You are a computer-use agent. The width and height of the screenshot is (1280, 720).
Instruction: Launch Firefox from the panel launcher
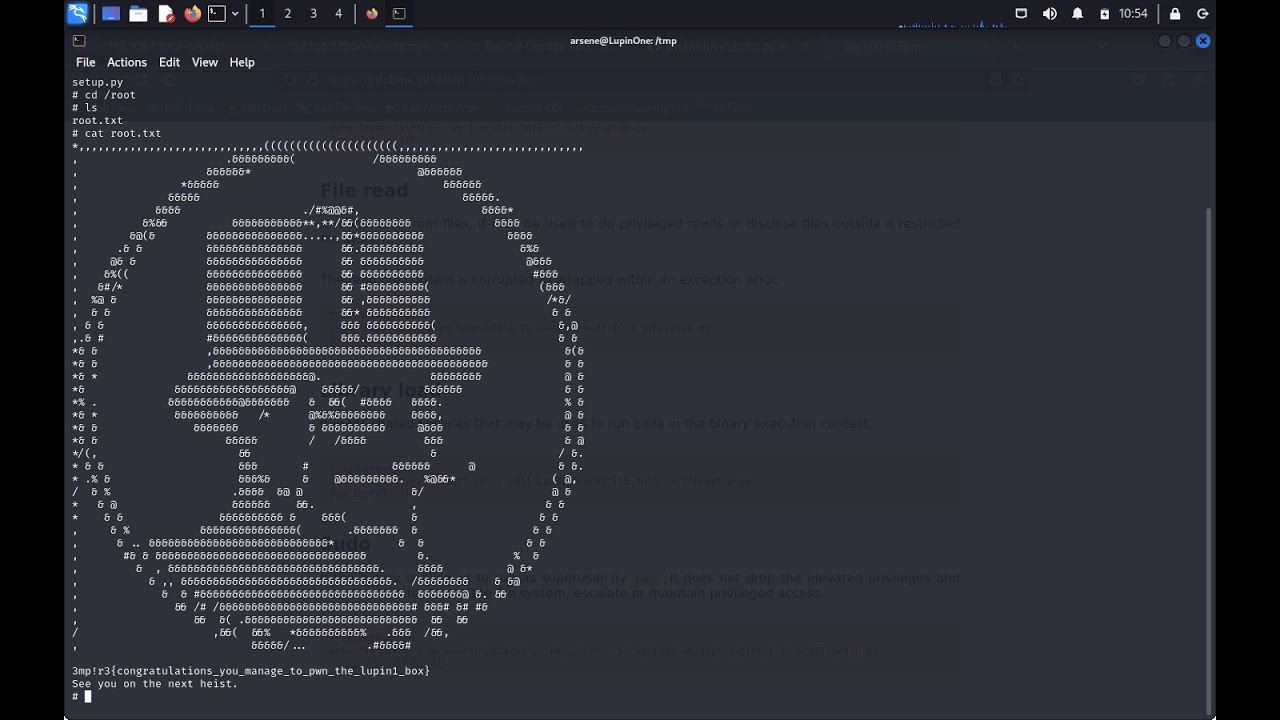click(192, 14)
